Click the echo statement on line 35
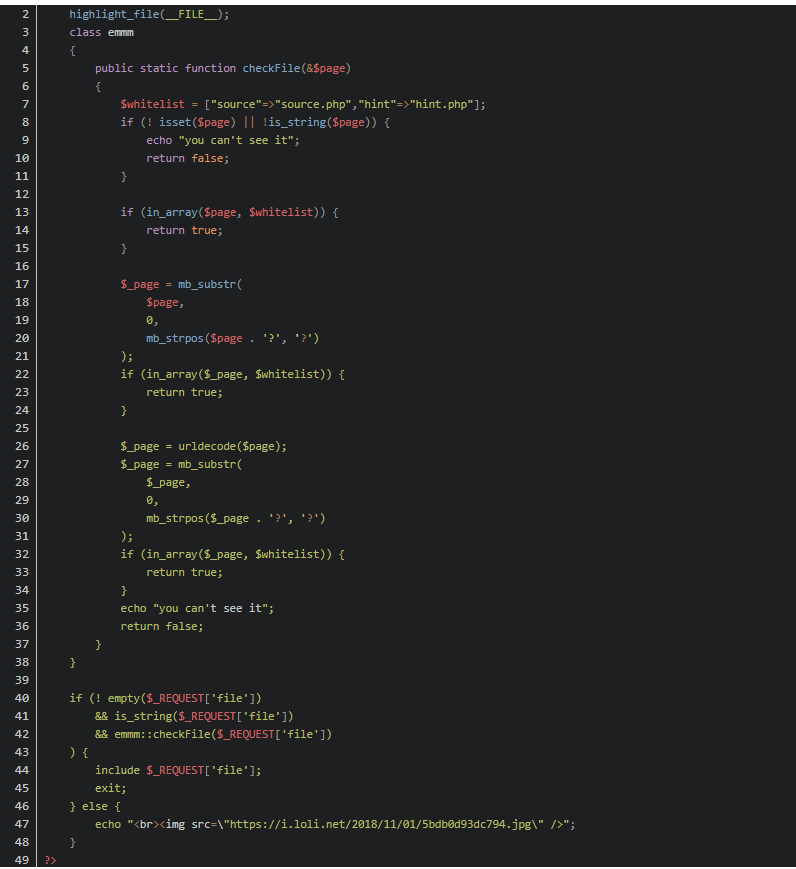The width and height of the screenshot is (796, 869). tap(197, 609)
